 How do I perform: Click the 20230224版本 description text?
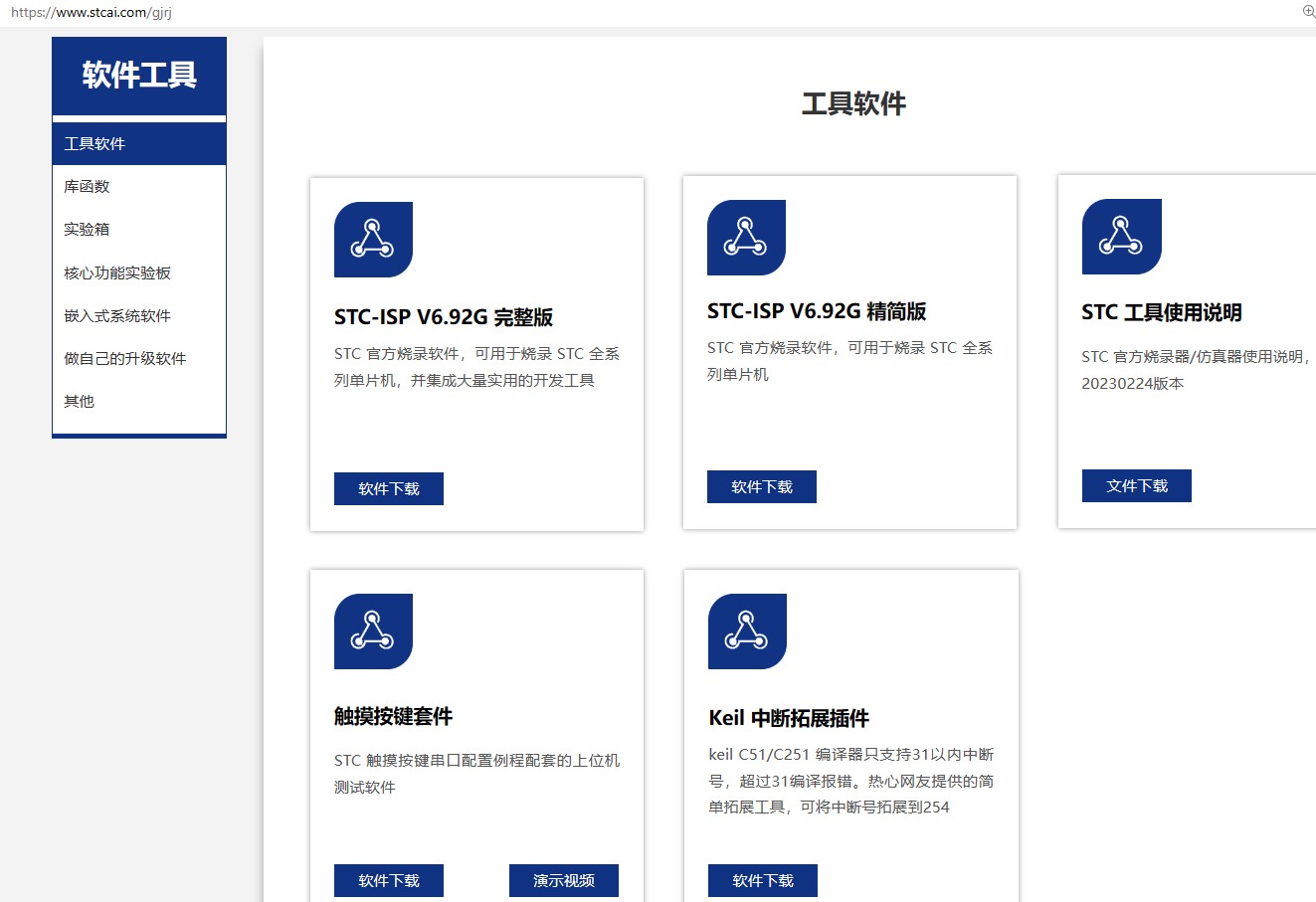tap(1133, 384)
